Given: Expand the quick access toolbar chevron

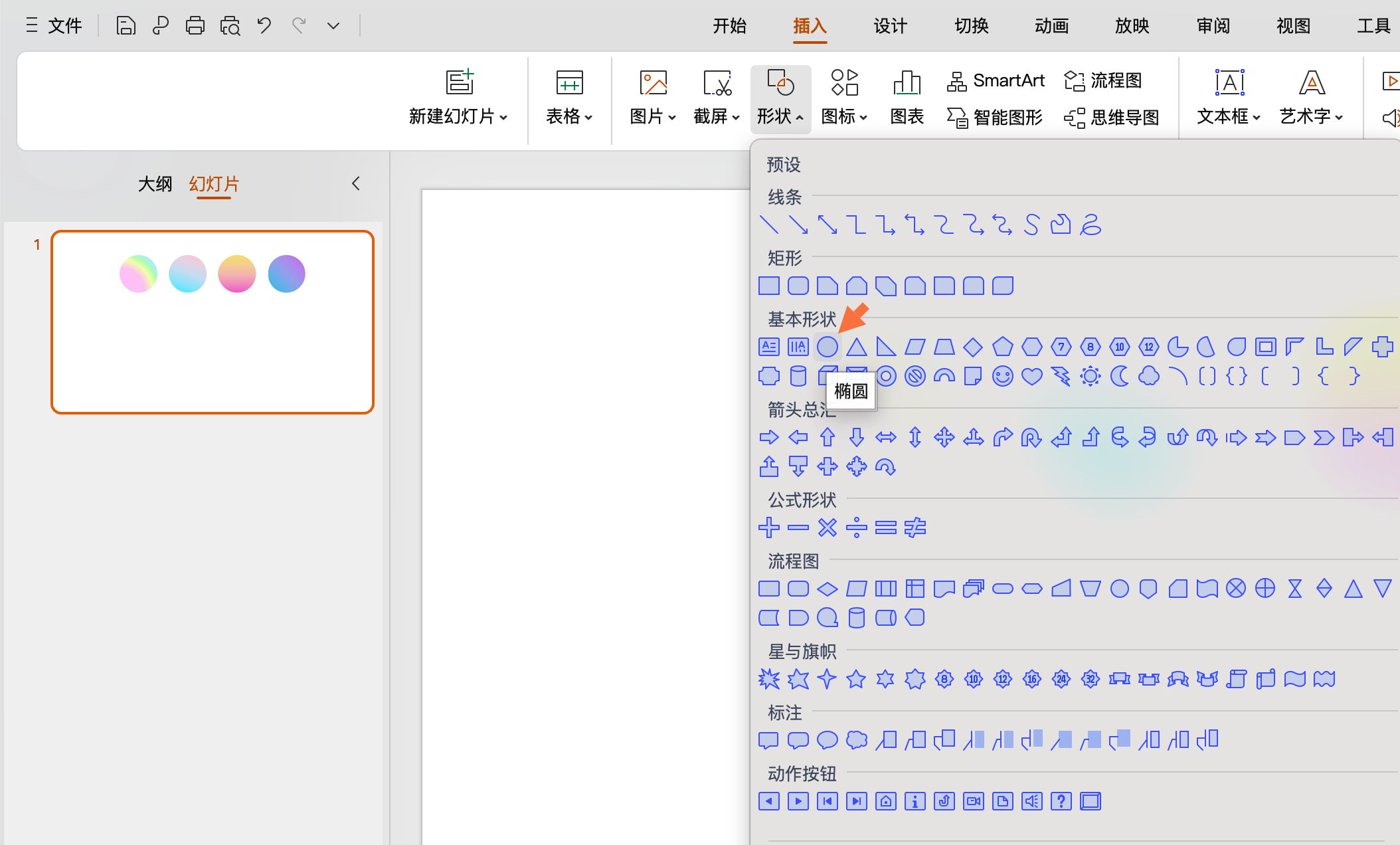Looking at the screenshot, I should pyautogui.click(x=333, y=26).
